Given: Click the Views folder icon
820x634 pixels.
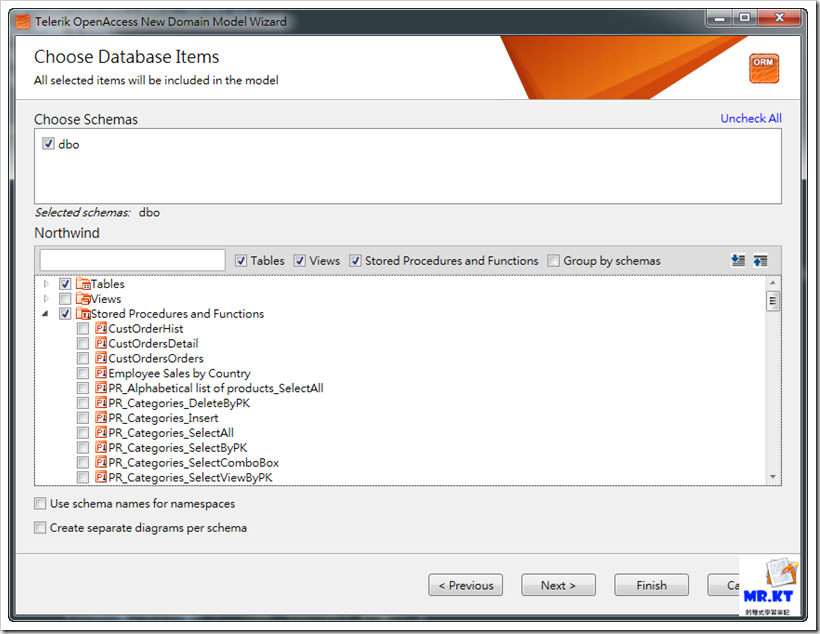Looking at the screenshot, I should click(x=83, y=299).
